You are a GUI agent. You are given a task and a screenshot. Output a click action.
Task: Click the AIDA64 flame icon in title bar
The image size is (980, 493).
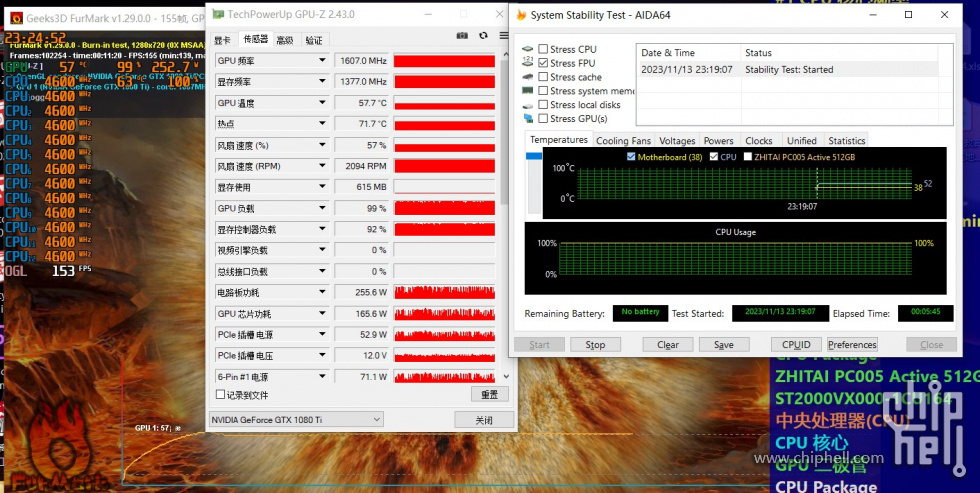[521, 14]
